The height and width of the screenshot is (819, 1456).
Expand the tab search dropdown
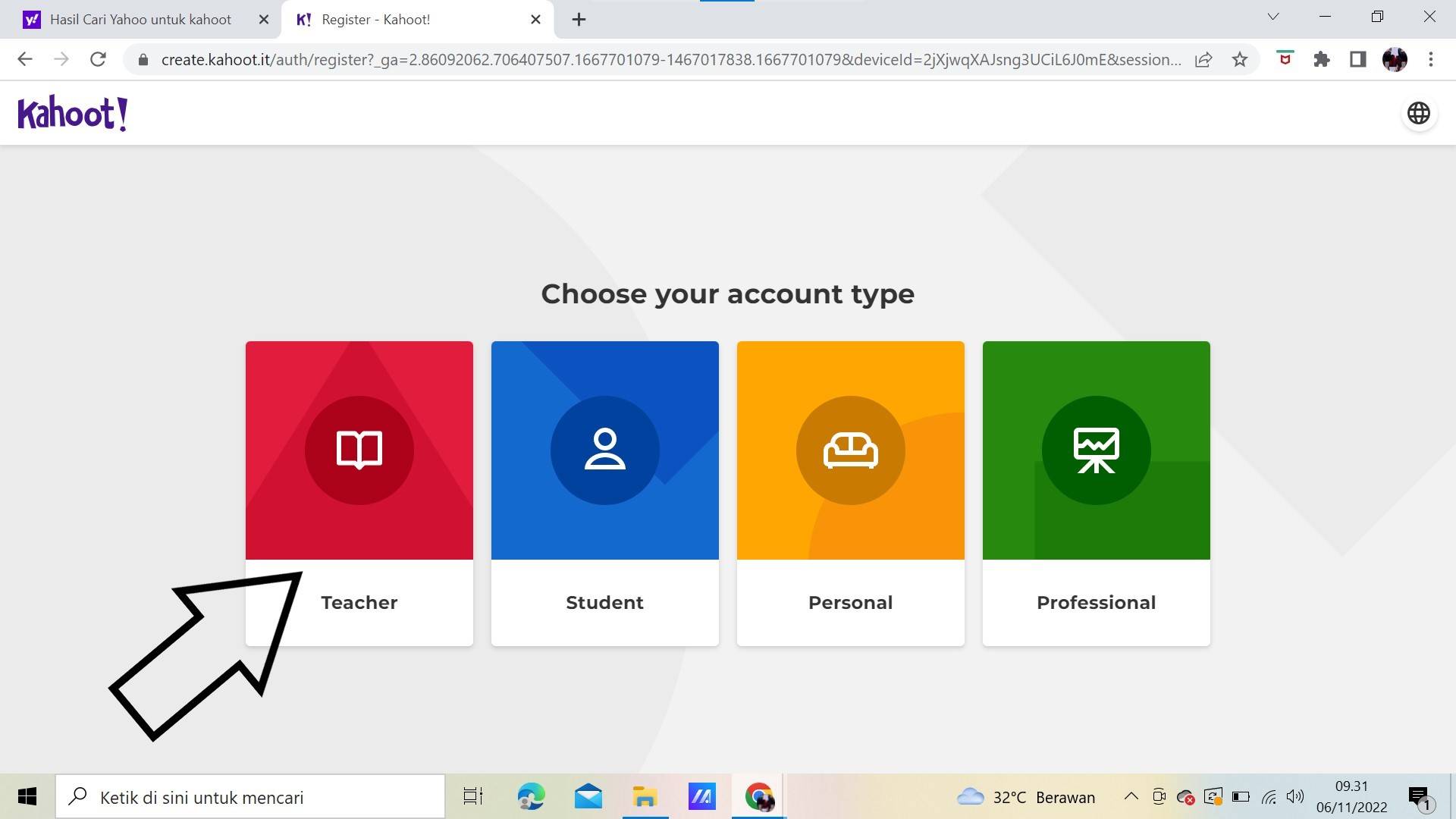tap(1273, 17)
